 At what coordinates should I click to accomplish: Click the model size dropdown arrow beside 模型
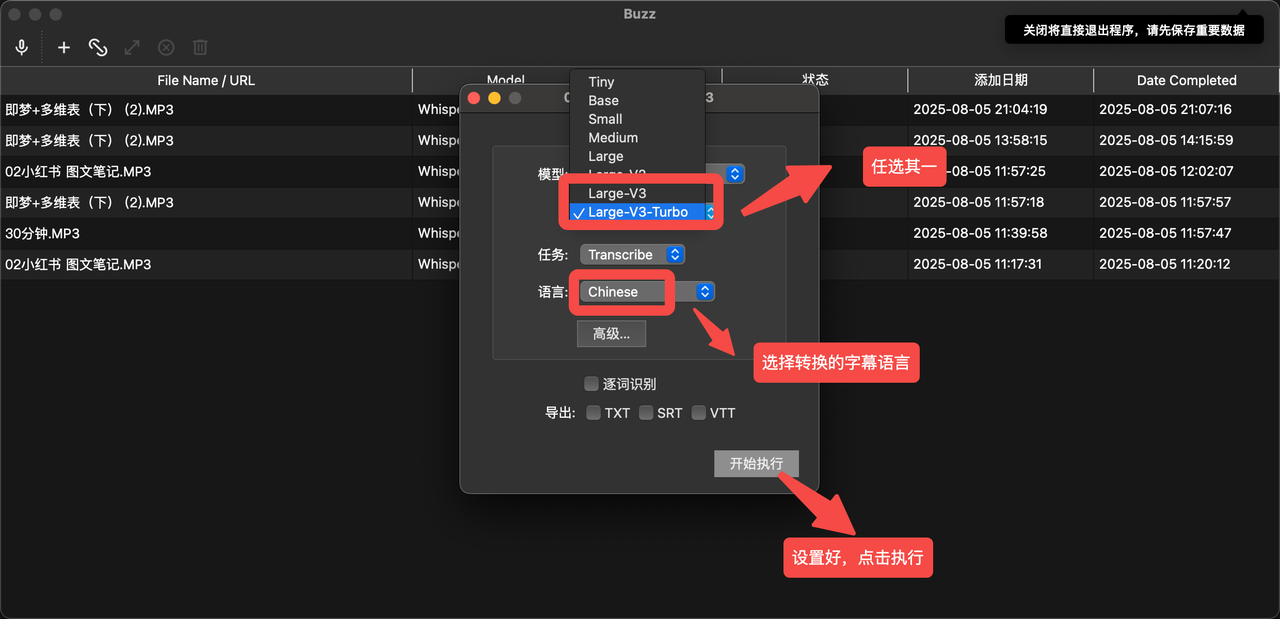[735, 174]
